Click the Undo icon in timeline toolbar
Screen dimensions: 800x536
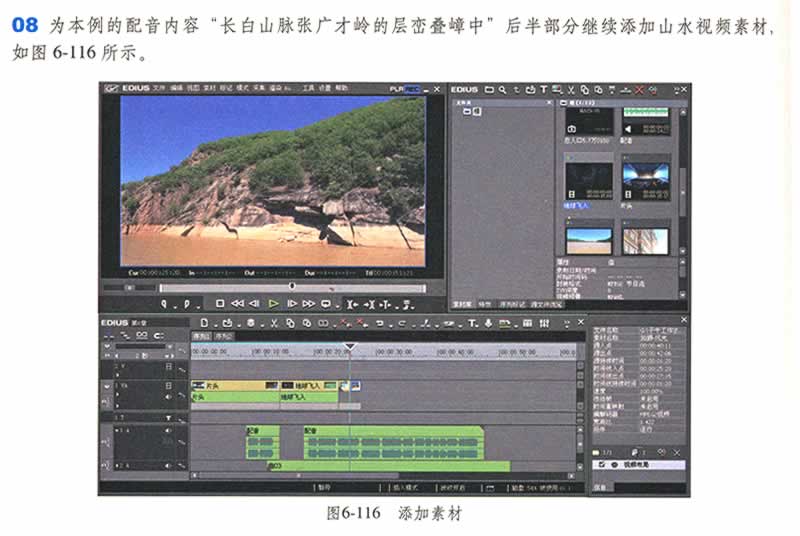[x=380, y=323]
